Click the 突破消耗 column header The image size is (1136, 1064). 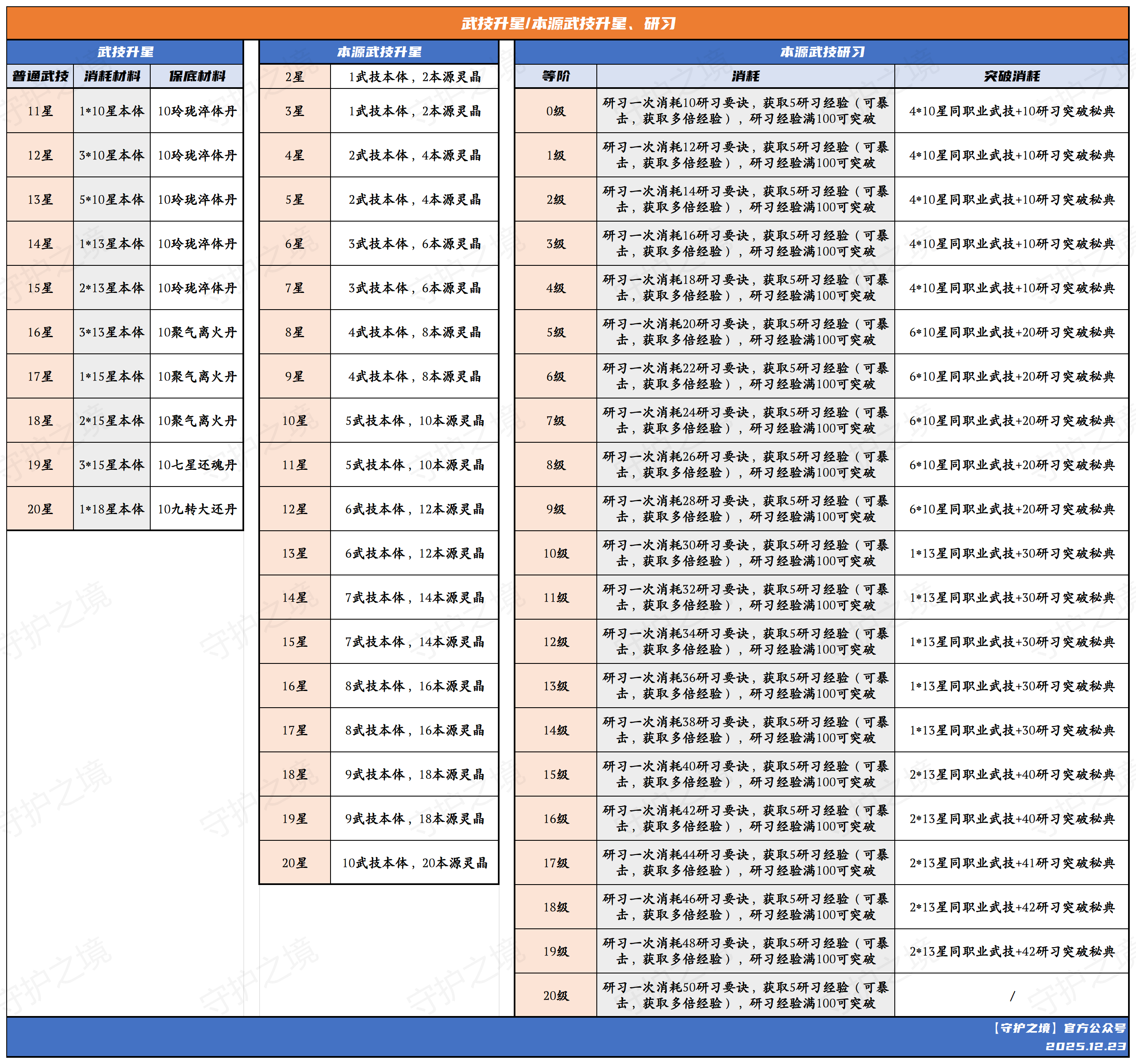coord(1012,76)
